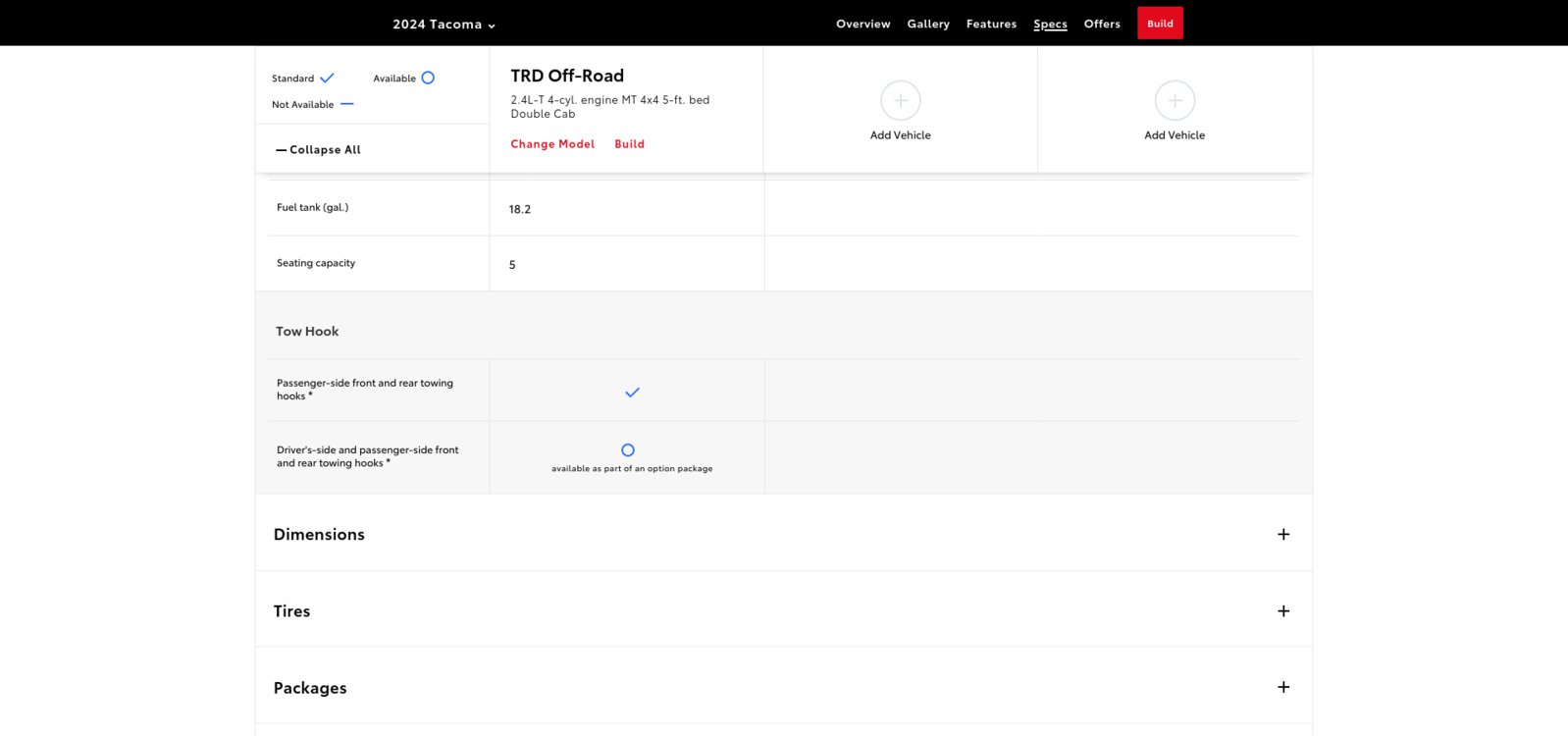1568x736 pixels.
Task: Click the Driver's-side and passenger-side towing hooks label
Action: (x=368, y=456)
